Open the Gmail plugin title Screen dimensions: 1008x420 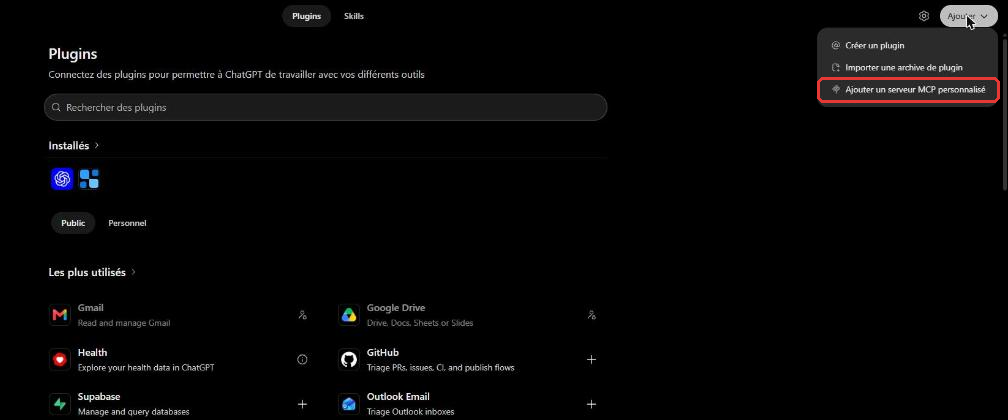click(x=91, y=308)
